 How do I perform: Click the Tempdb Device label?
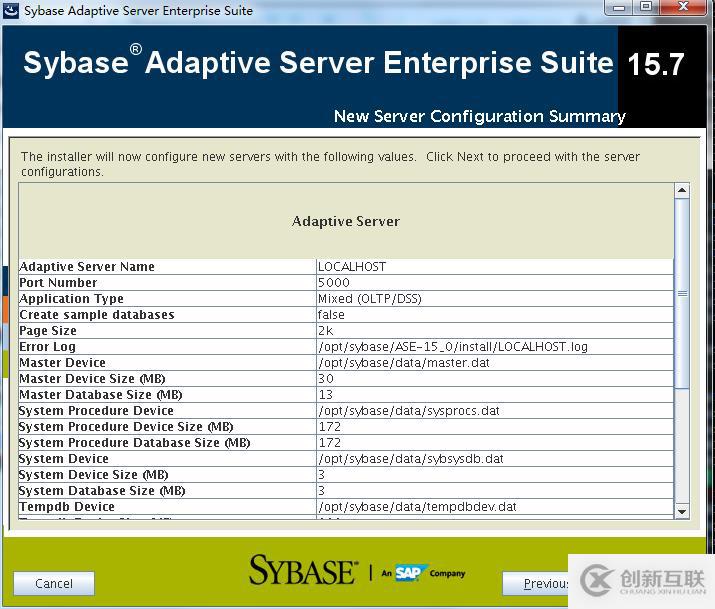tap(67, 506)
